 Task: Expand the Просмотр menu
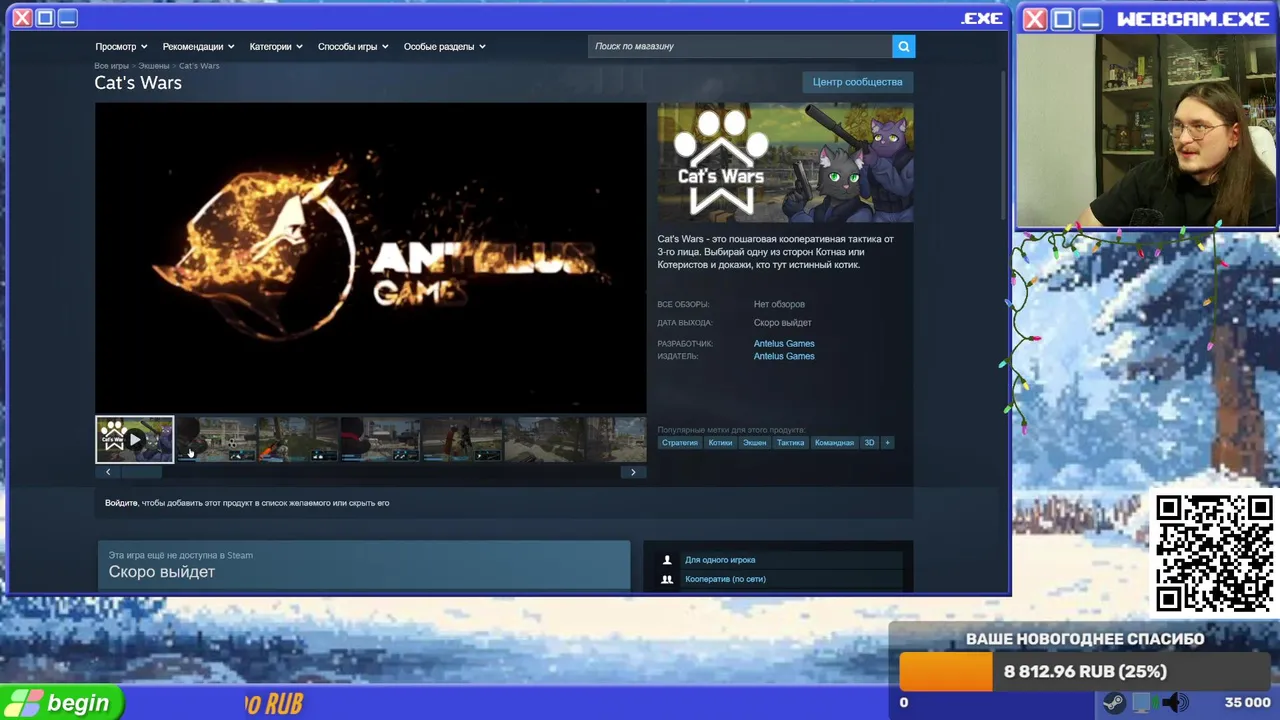click(121, 46)
